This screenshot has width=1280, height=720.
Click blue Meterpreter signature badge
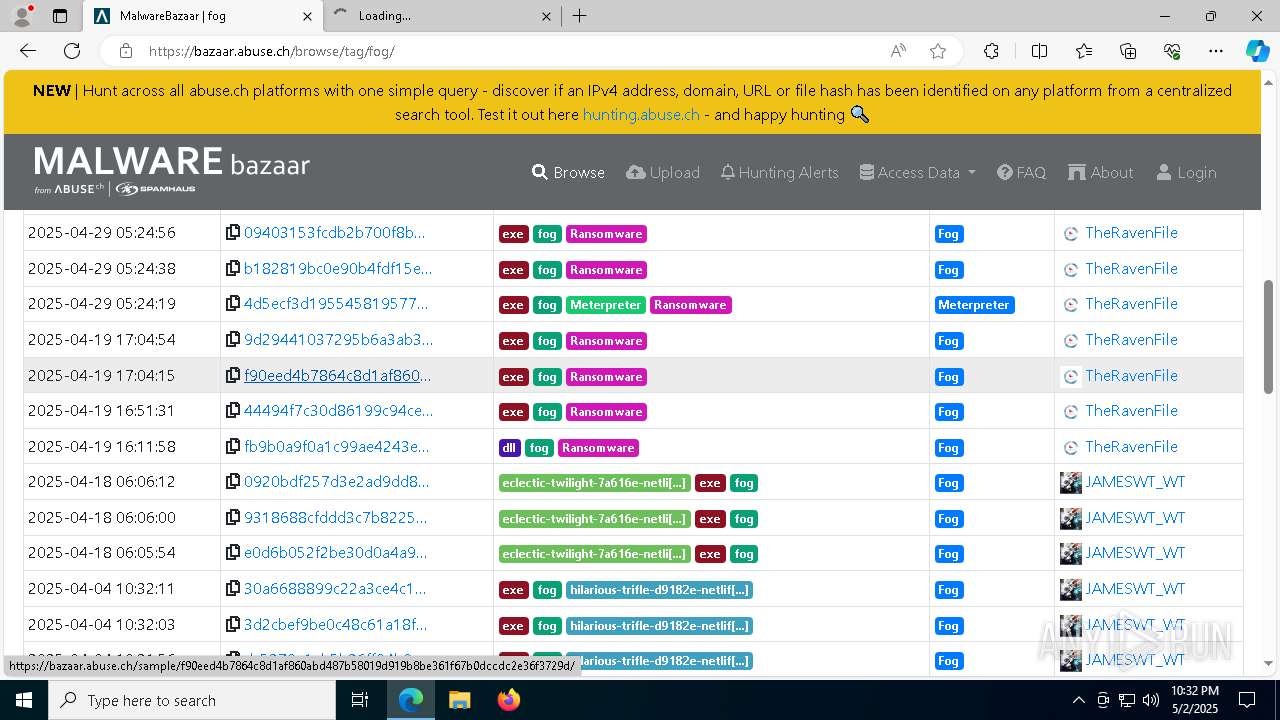point(974,305)
